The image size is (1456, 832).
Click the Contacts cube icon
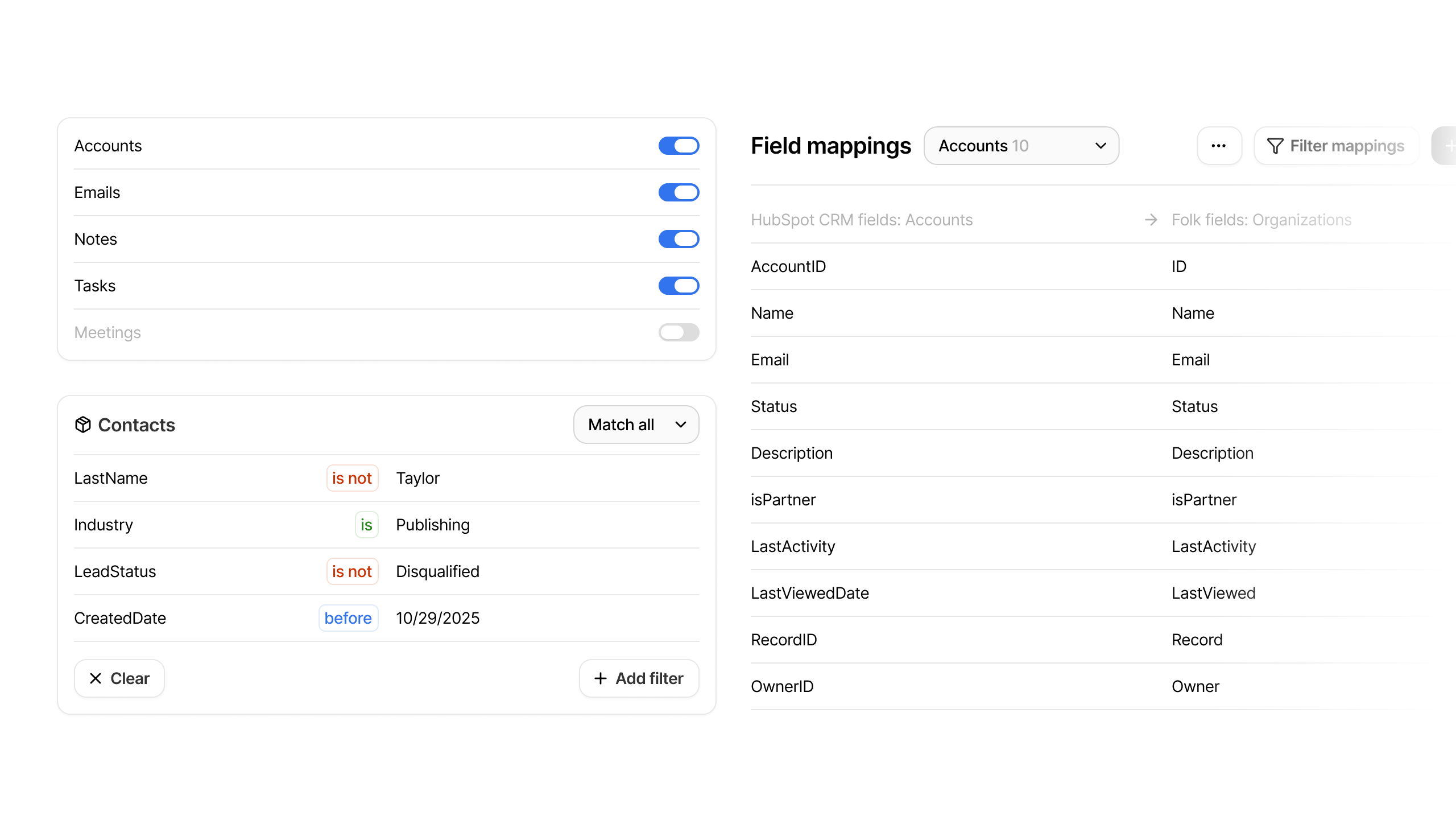83,425
